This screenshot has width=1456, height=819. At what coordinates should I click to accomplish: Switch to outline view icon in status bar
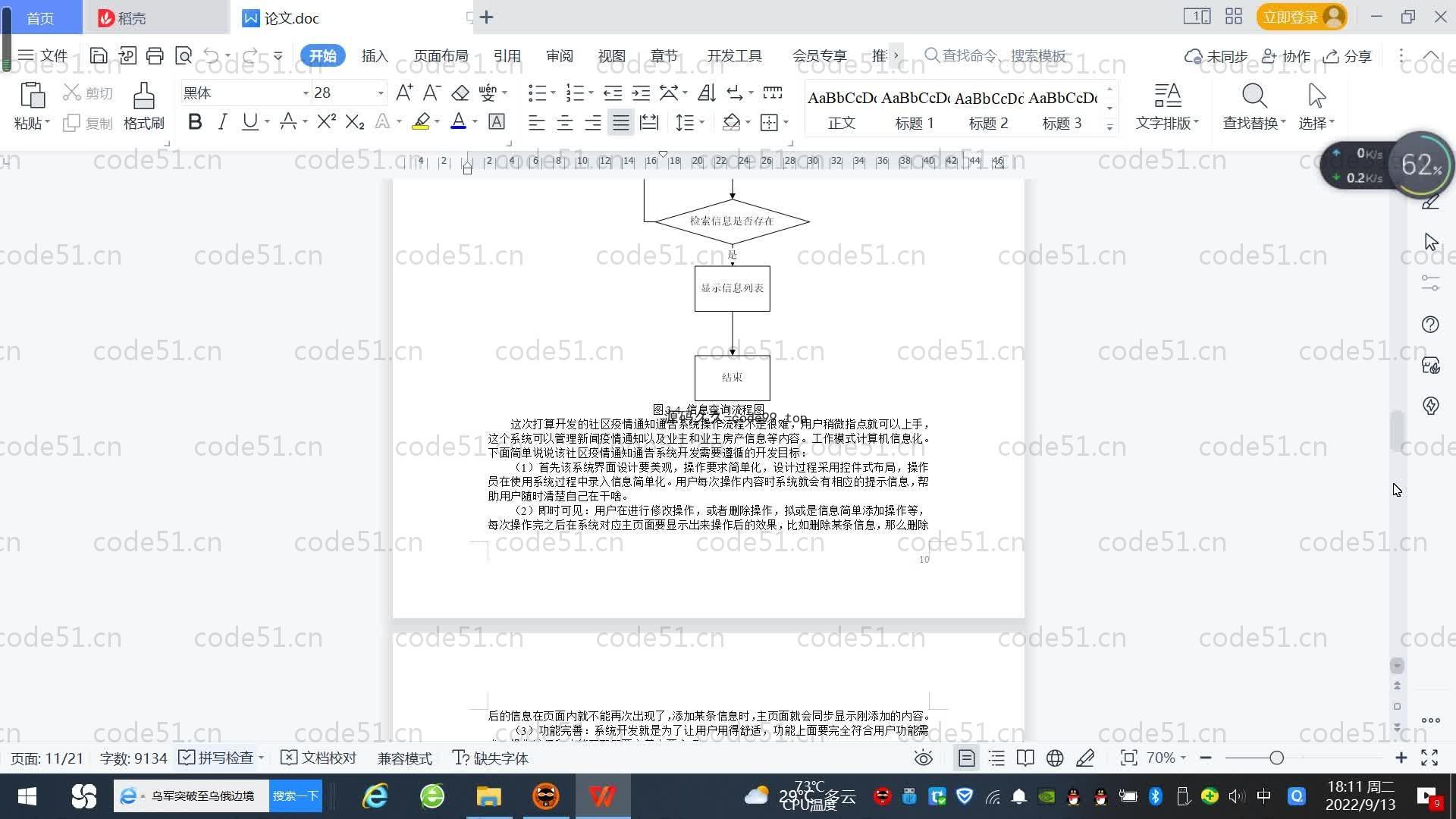click(x=996, y=758)
